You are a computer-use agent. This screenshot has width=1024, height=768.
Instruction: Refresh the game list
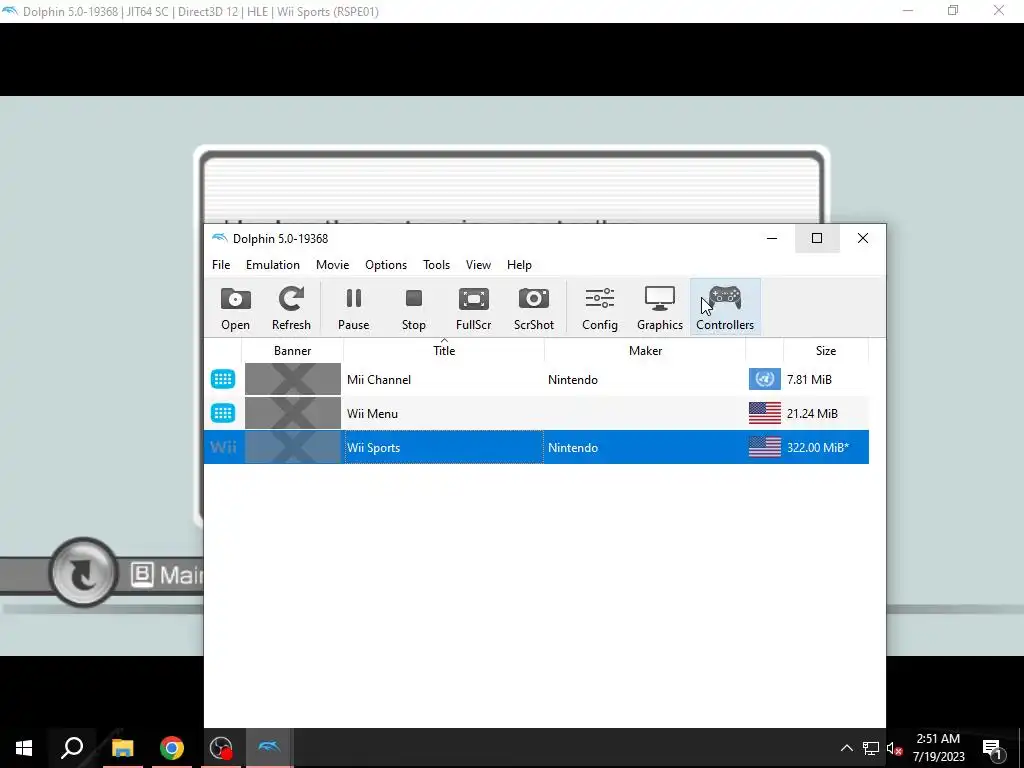pos(291,308)
